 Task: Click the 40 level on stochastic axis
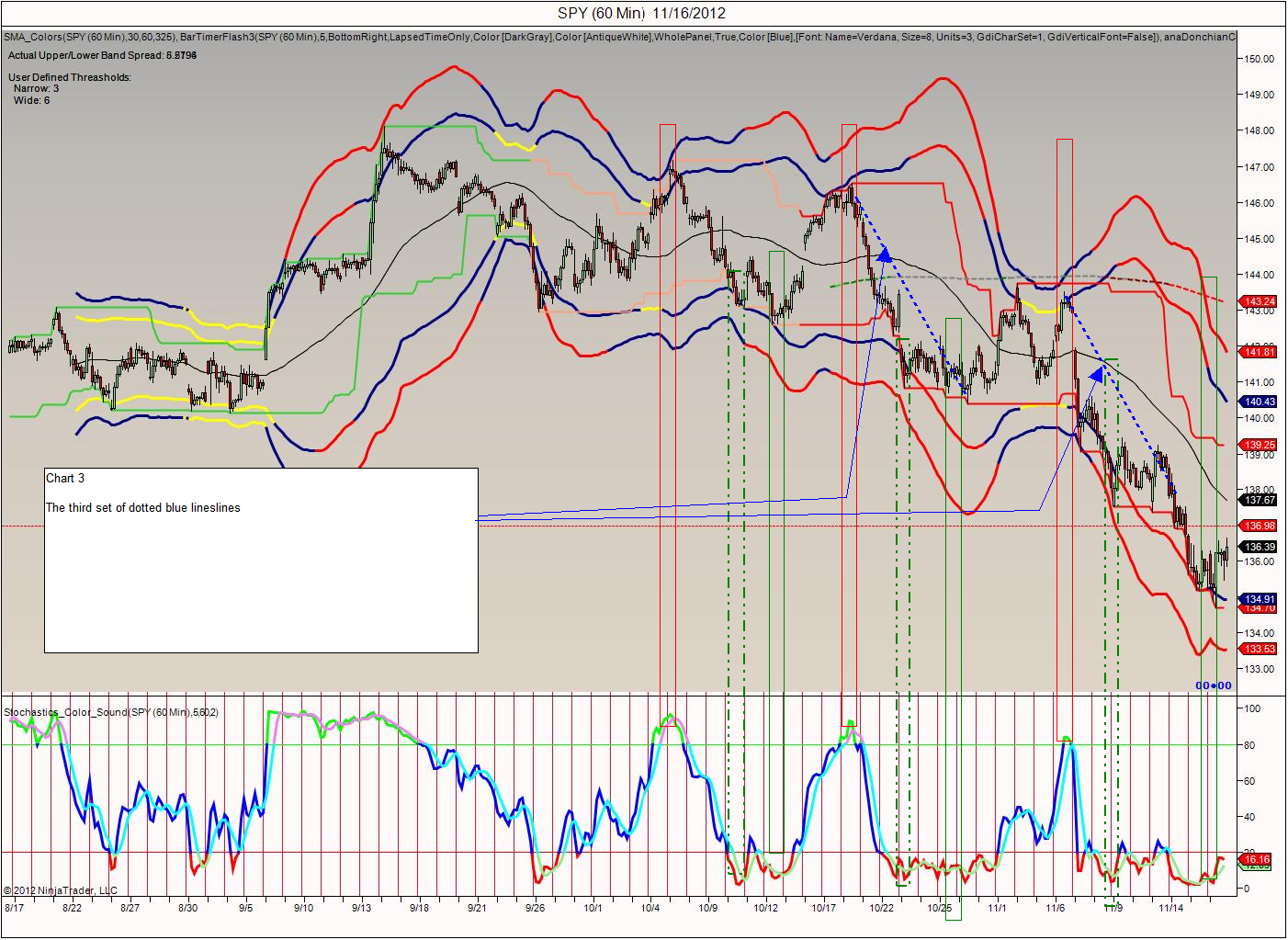1249,817
